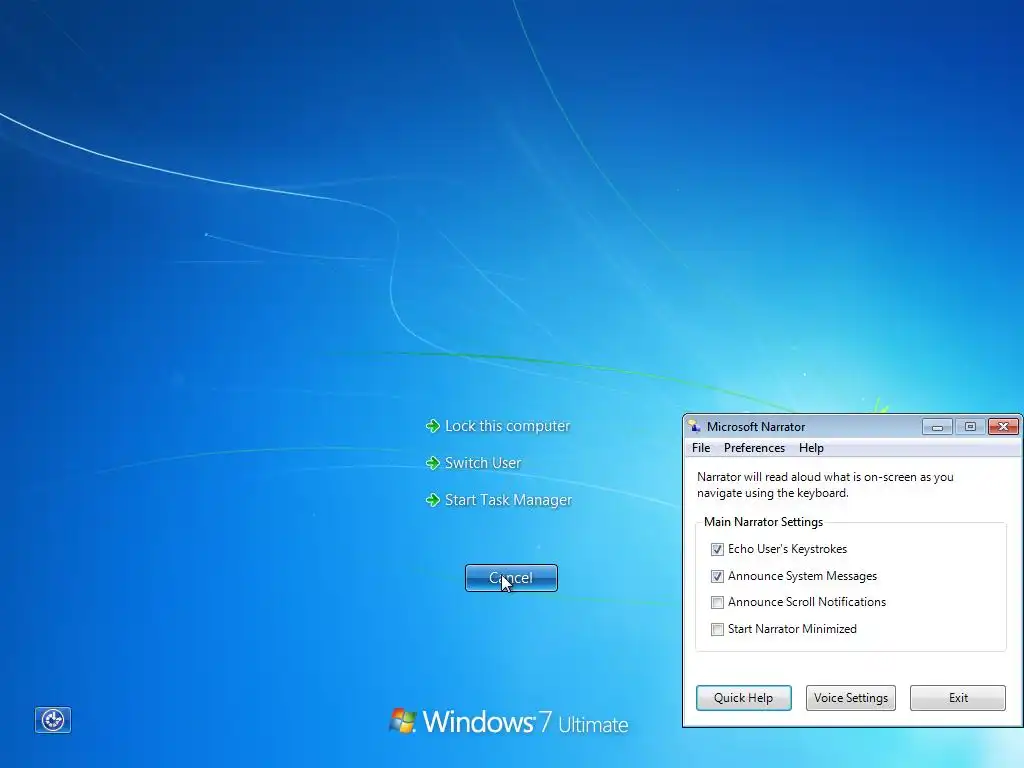Click the Microsoft Narrator title bar icon
Viewport: 1024px width, 768px height.
[695, 426]
